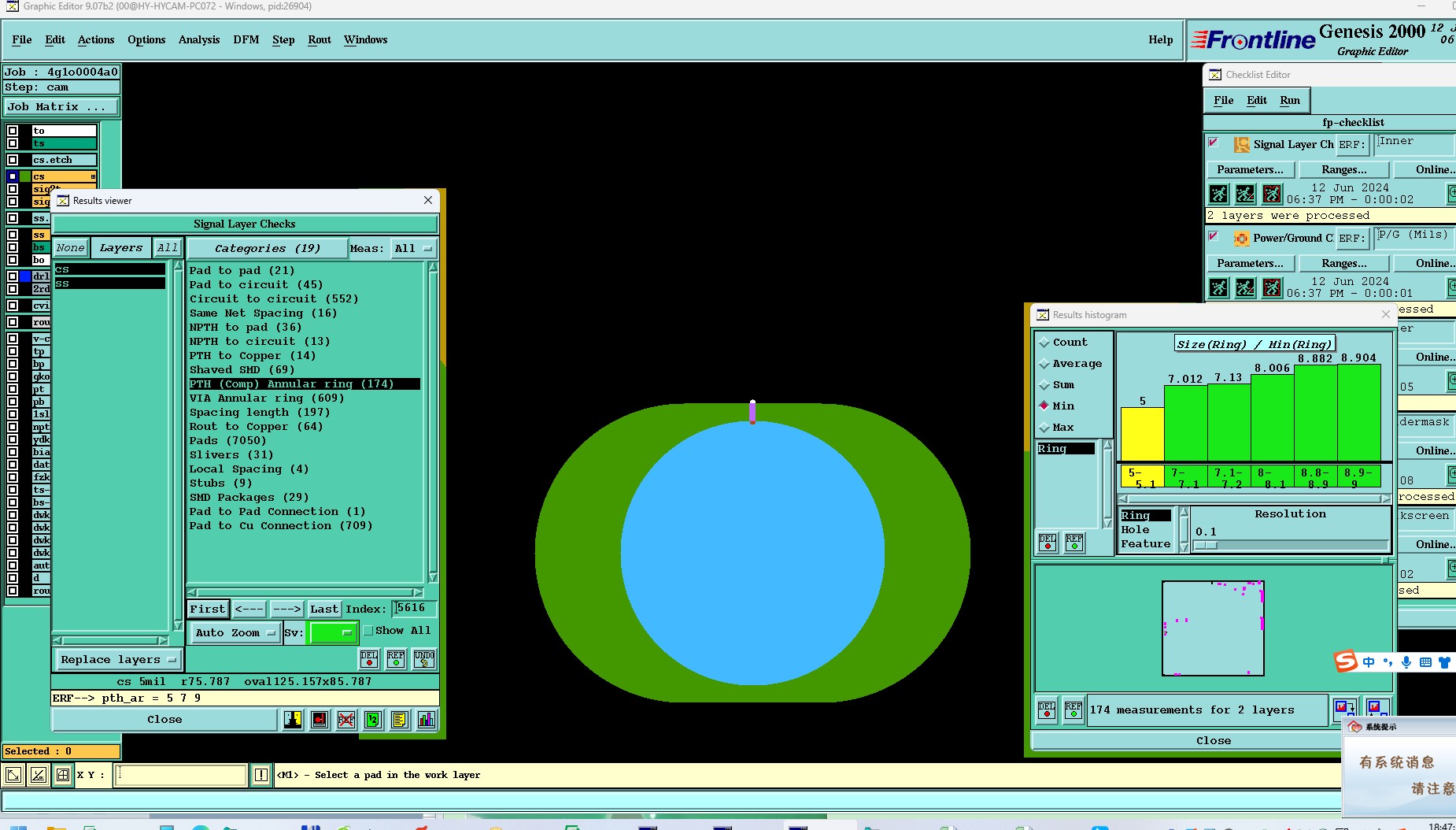Screen dimensions: 1456x830
Task: Click Ring/Hole/Feature list scroll-up arrow
Action: click(1184, 513)
